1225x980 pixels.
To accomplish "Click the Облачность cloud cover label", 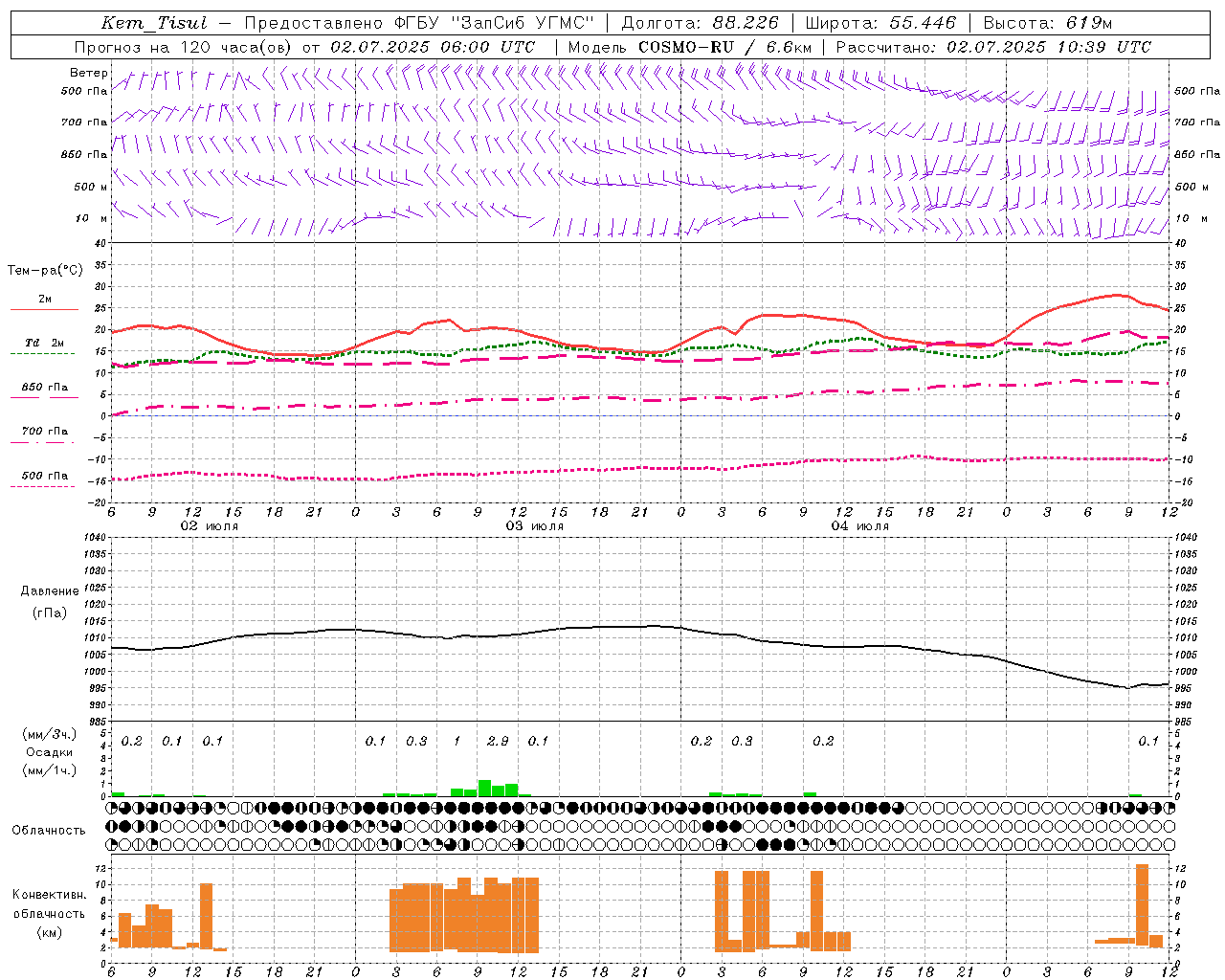I will click(49, 830).
